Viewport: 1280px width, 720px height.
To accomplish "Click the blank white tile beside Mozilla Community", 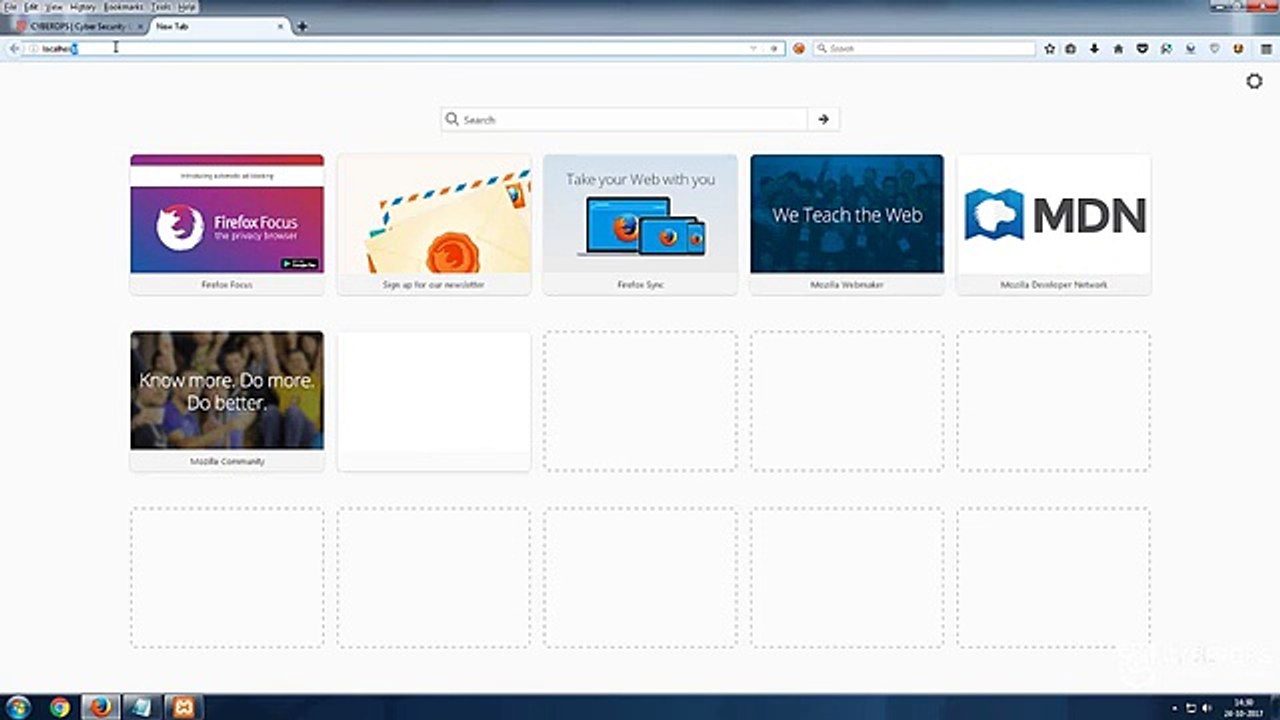I will tap(434, 401).
